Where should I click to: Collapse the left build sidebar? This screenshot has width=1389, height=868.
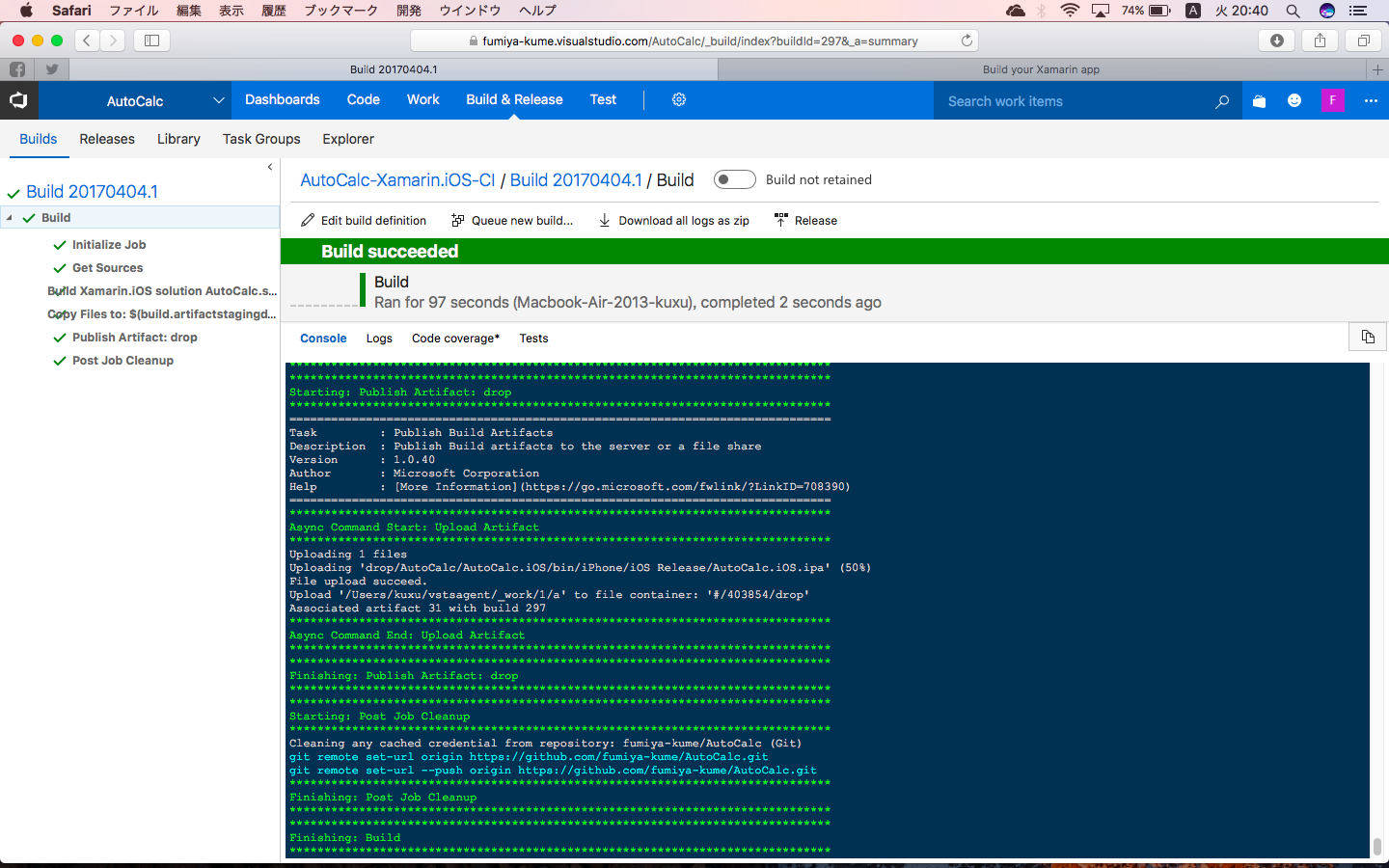click(x=269, y=166)
